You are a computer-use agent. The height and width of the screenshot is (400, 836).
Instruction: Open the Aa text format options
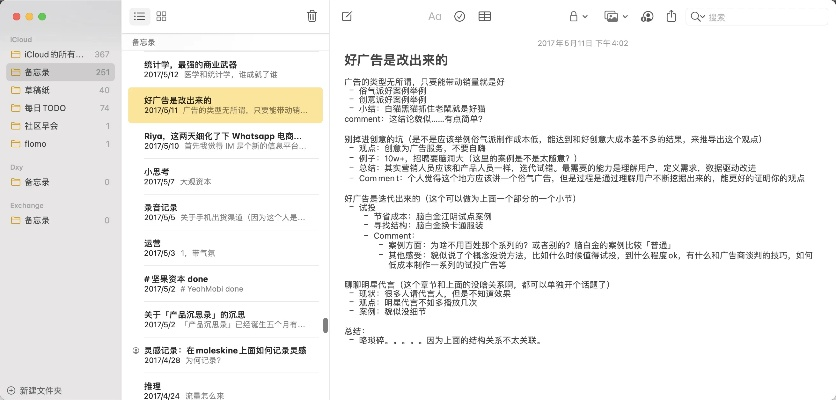coord(434,16)
